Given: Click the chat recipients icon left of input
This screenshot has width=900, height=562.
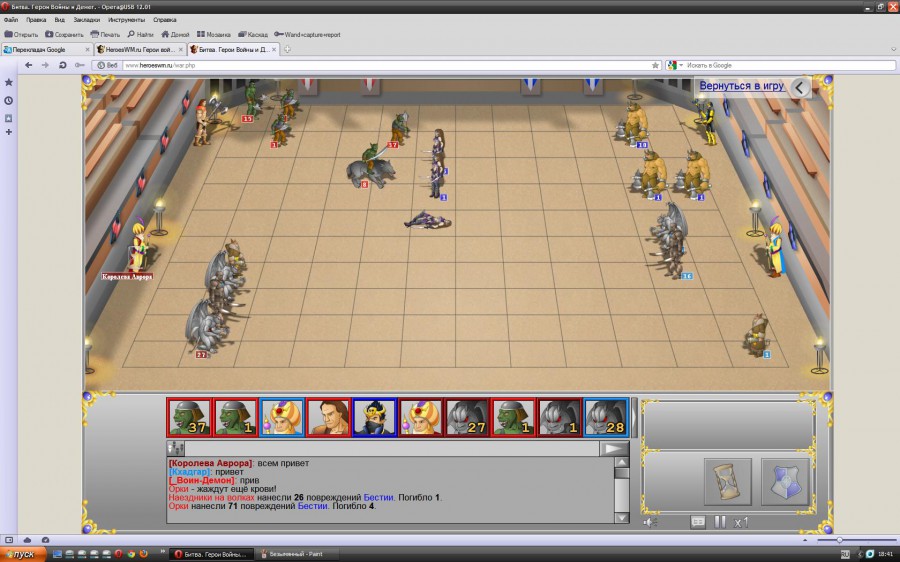Looking at the screenshot, I should coord(176,448).
